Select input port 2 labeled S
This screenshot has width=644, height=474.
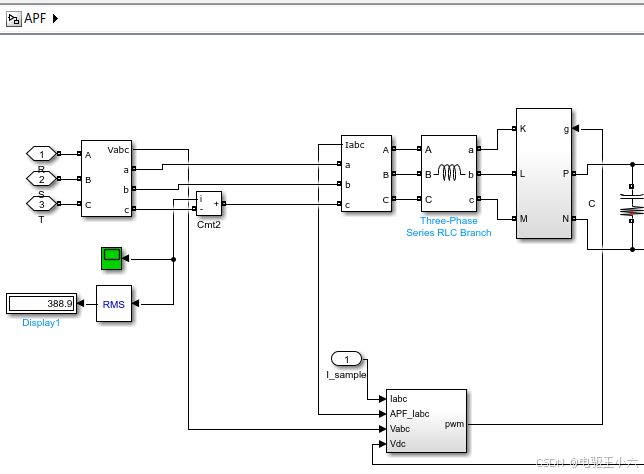41,179
